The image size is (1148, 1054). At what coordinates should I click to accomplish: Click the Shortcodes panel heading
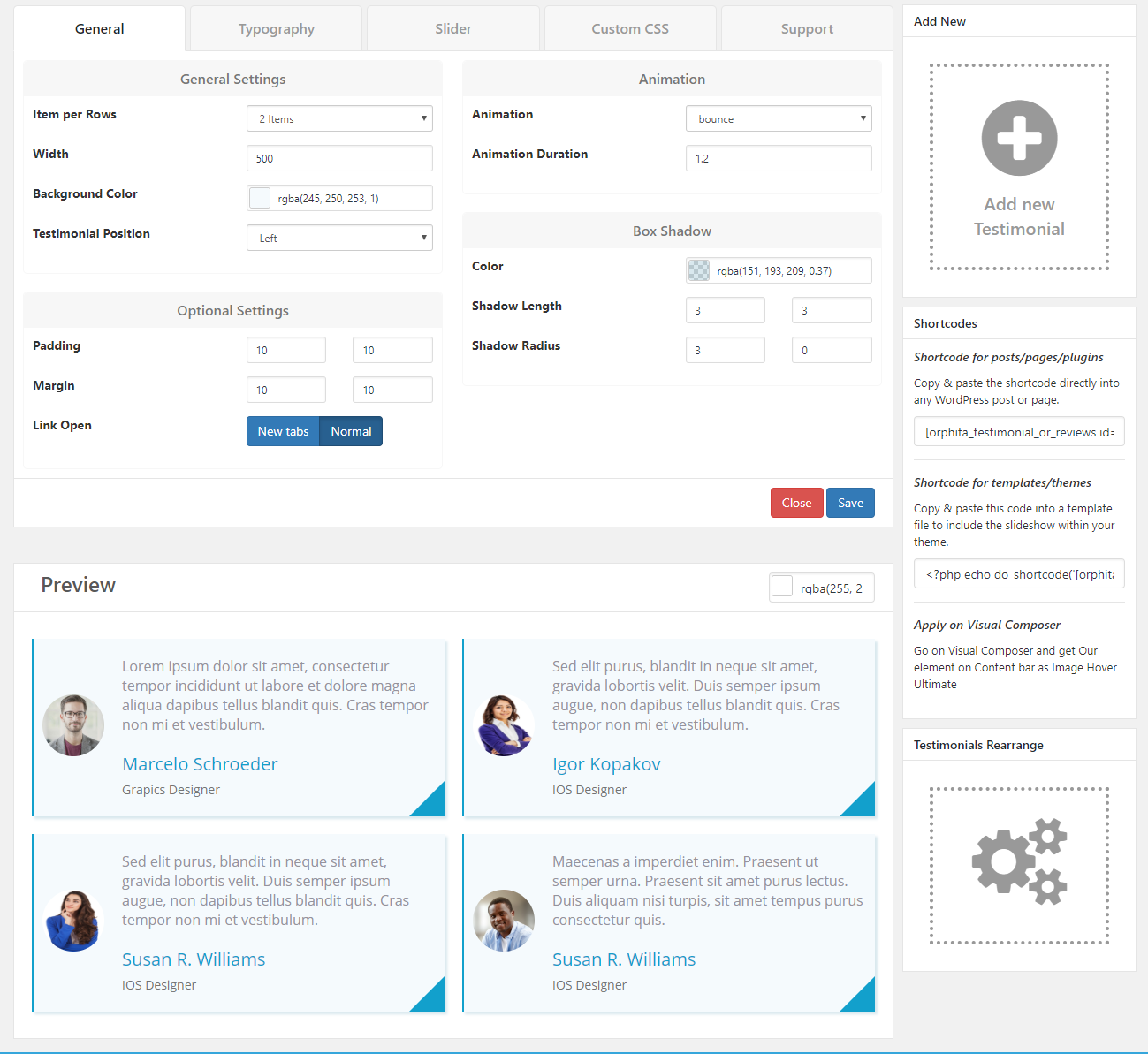tap(946, 323)
